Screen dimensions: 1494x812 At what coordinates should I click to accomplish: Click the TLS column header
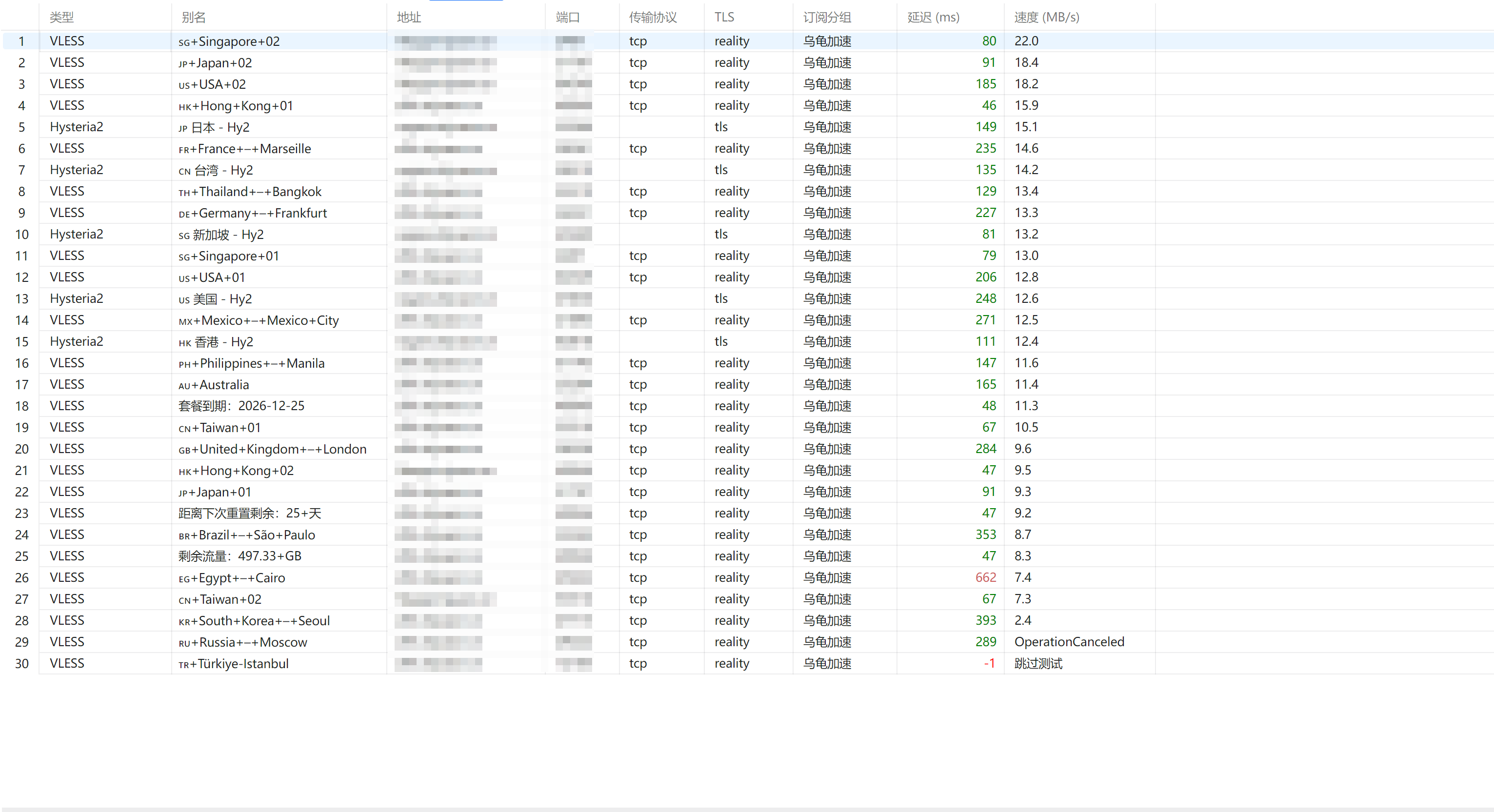pos(749,18)
